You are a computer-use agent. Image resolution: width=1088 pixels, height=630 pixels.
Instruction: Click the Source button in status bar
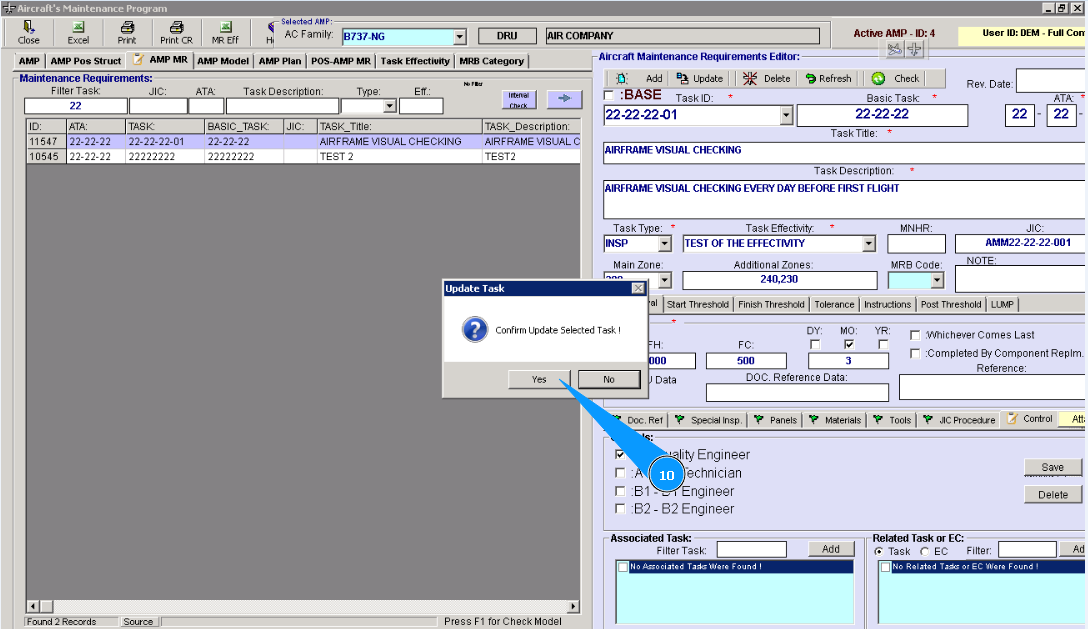(x=138, y=622)
